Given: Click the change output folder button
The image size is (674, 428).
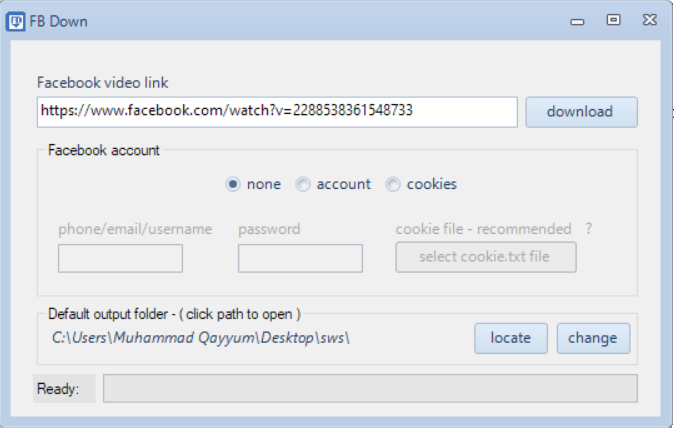Looking at the screenshot, I should click(x=593, y=339).
